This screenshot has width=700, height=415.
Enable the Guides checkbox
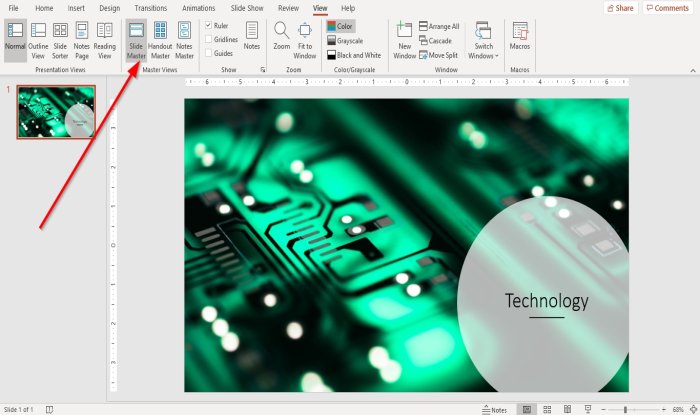pyautogui.click(x=208, y=53)
